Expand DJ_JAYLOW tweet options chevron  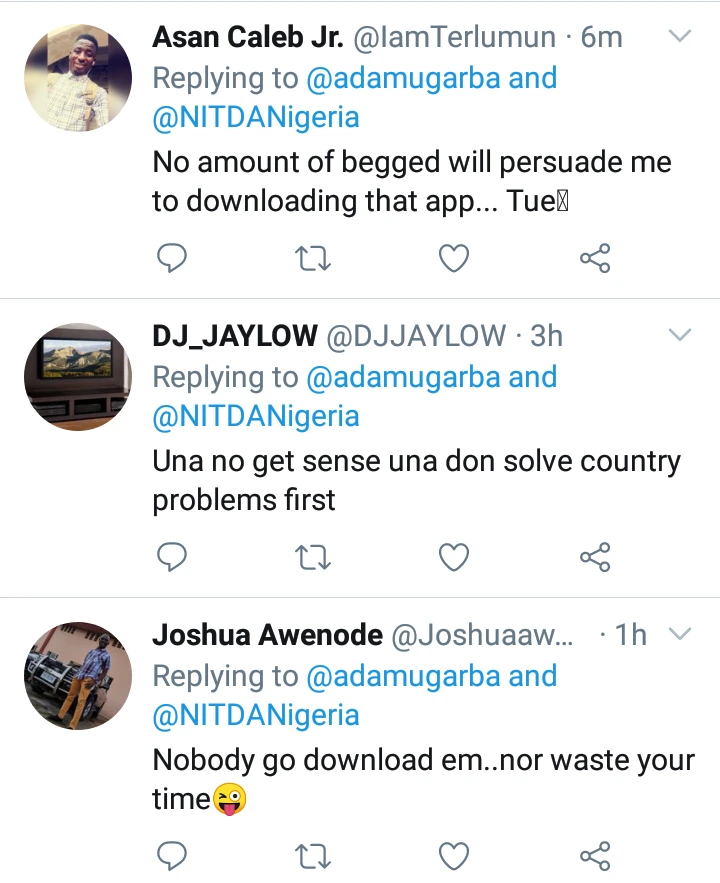(x=679, y=335)
